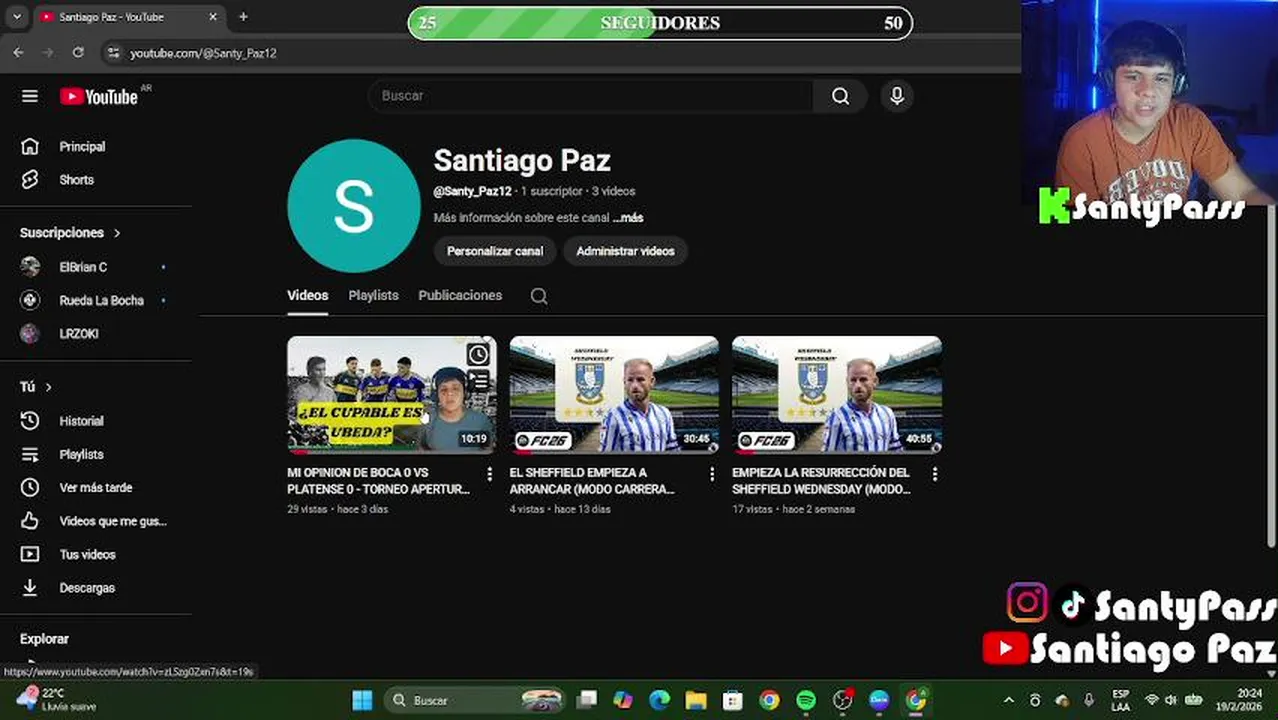Select the Santiago Paz - YouTube browser tab
Viewport: 1278px width, 720px height.
[128, 17]
